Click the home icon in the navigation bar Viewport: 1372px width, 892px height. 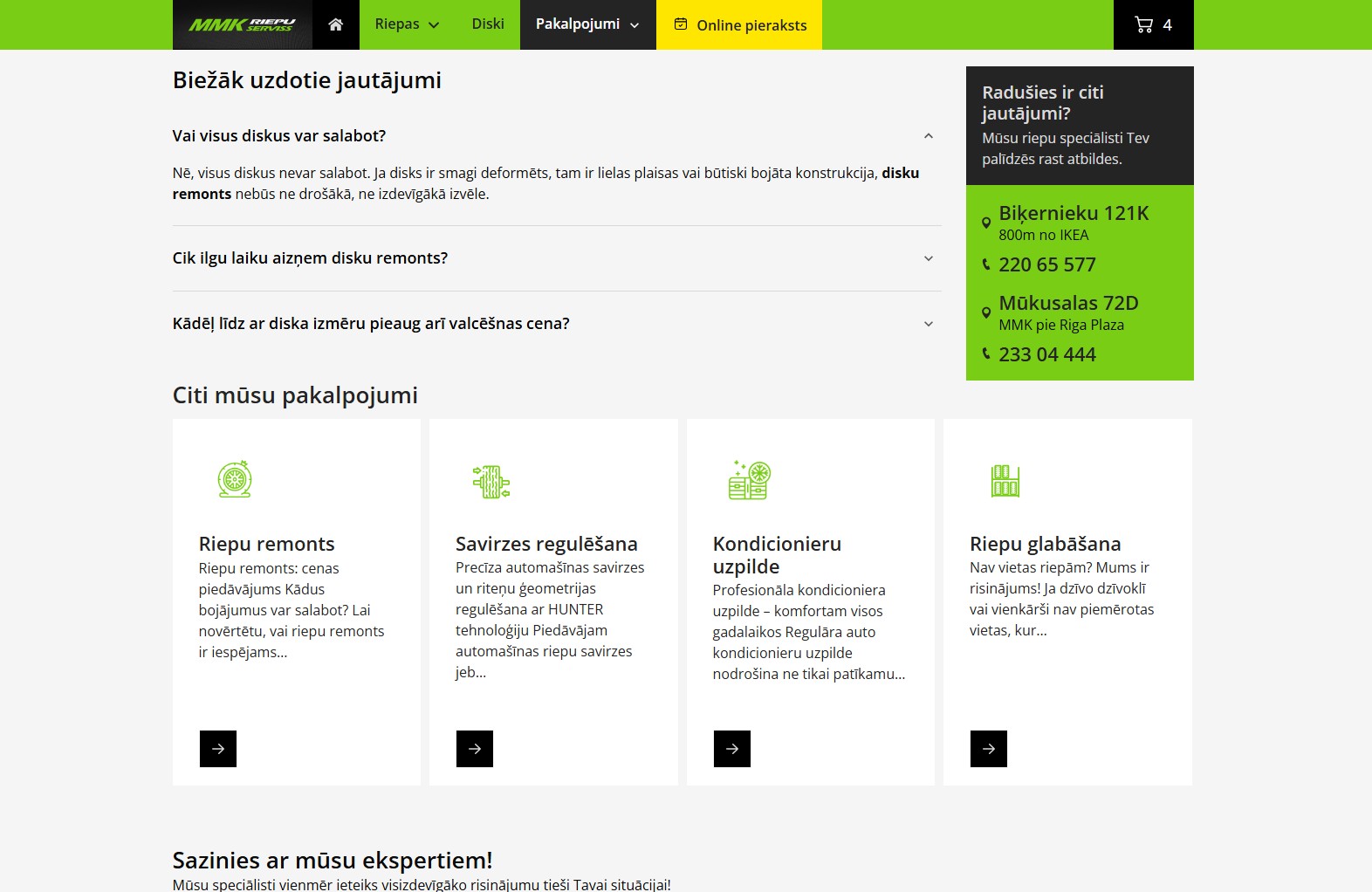pos(335,24)
